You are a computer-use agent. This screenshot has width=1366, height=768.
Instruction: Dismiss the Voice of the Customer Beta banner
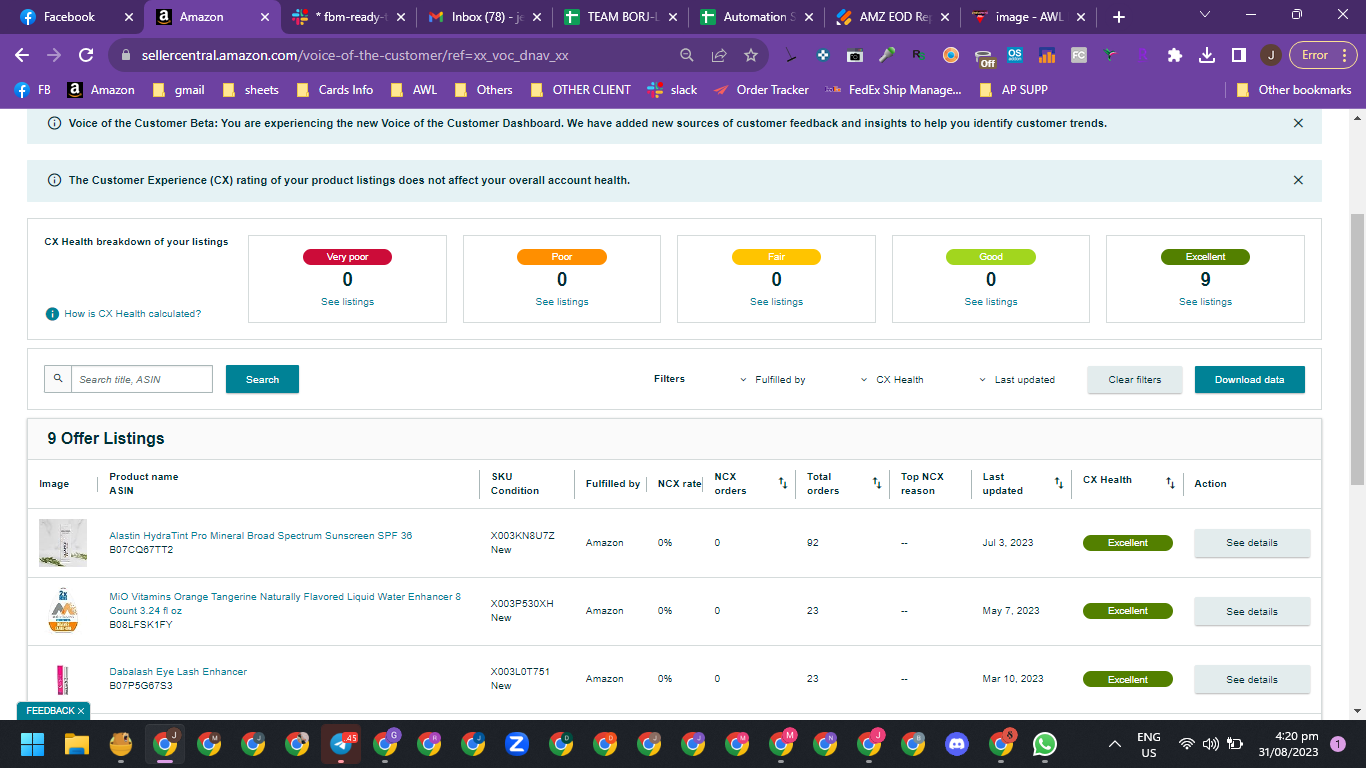click(1298, 123)
